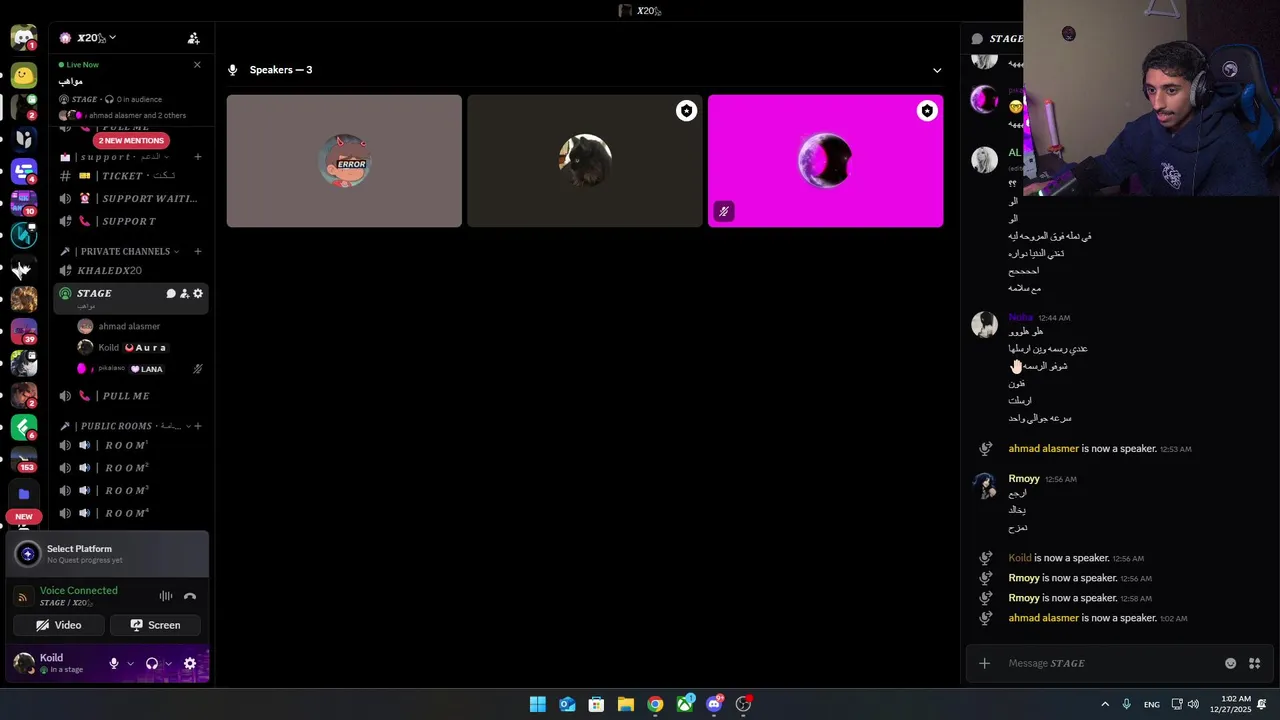Open yellow smiley server icon
This screenshot has width=1280, height=720.
coord(24,74)
